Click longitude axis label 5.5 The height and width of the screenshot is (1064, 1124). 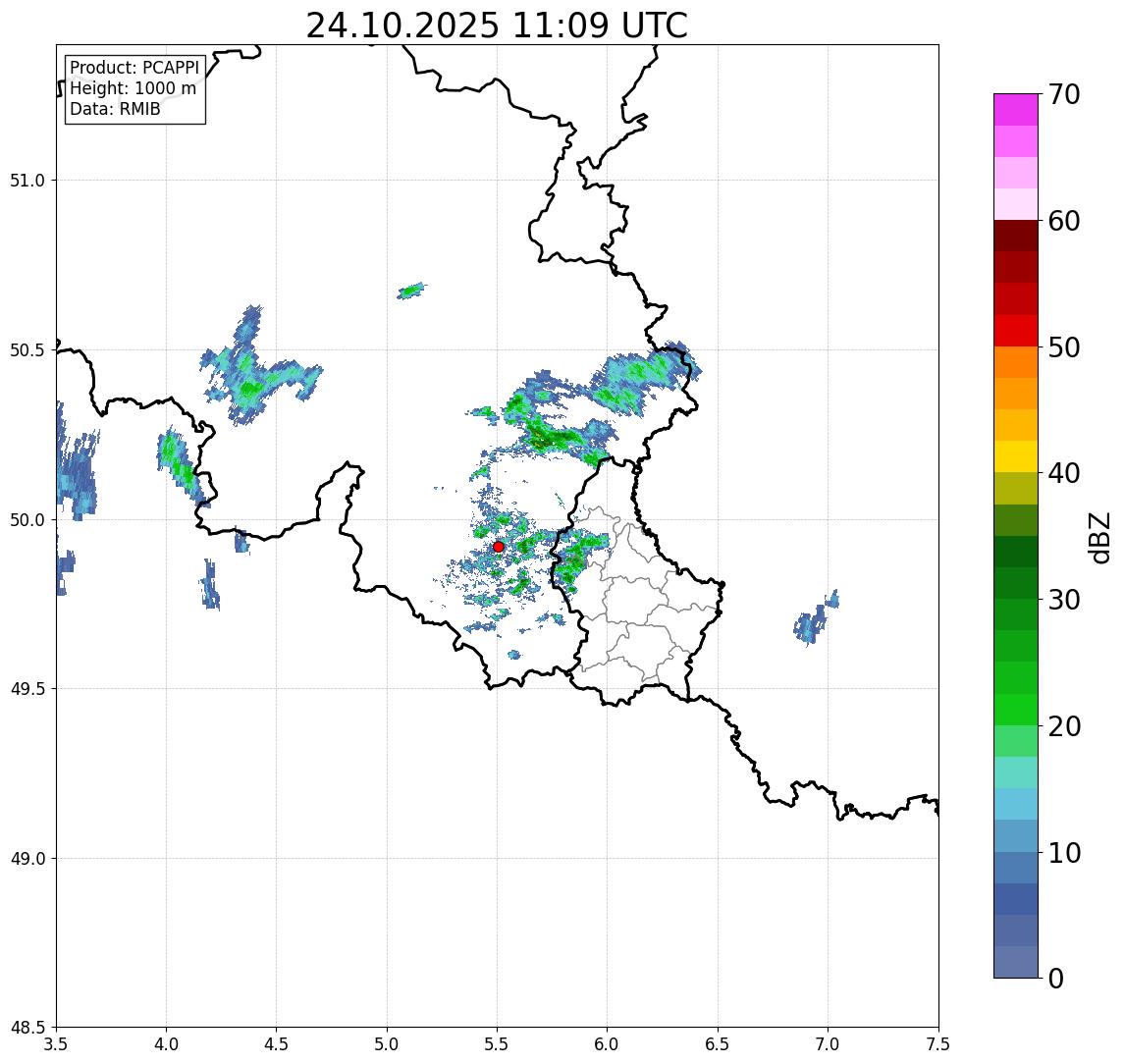click(498, 1044)
